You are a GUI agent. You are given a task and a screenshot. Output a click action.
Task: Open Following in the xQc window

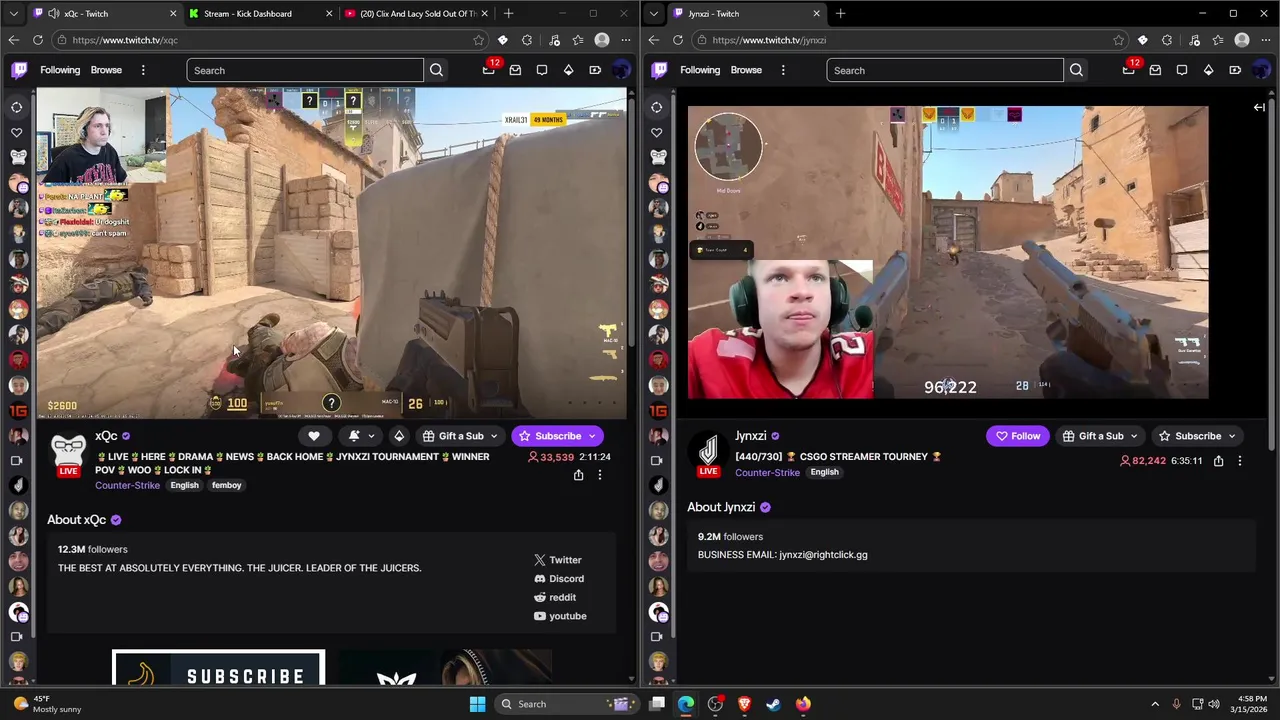pos(60,70)
